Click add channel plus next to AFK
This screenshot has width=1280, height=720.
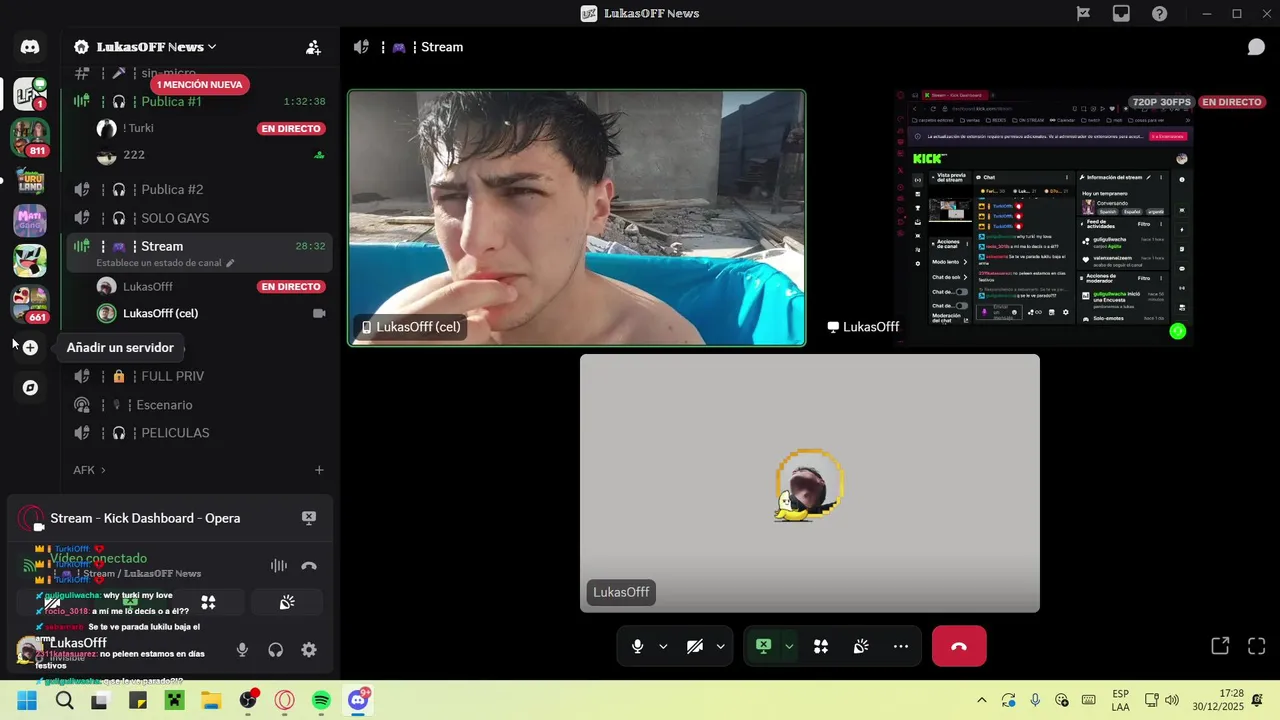[319, 470]
